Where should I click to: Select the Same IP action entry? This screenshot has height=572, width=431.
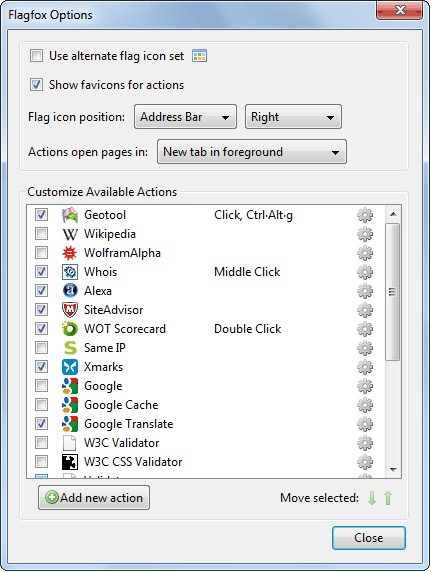click(x=206, y=348)
